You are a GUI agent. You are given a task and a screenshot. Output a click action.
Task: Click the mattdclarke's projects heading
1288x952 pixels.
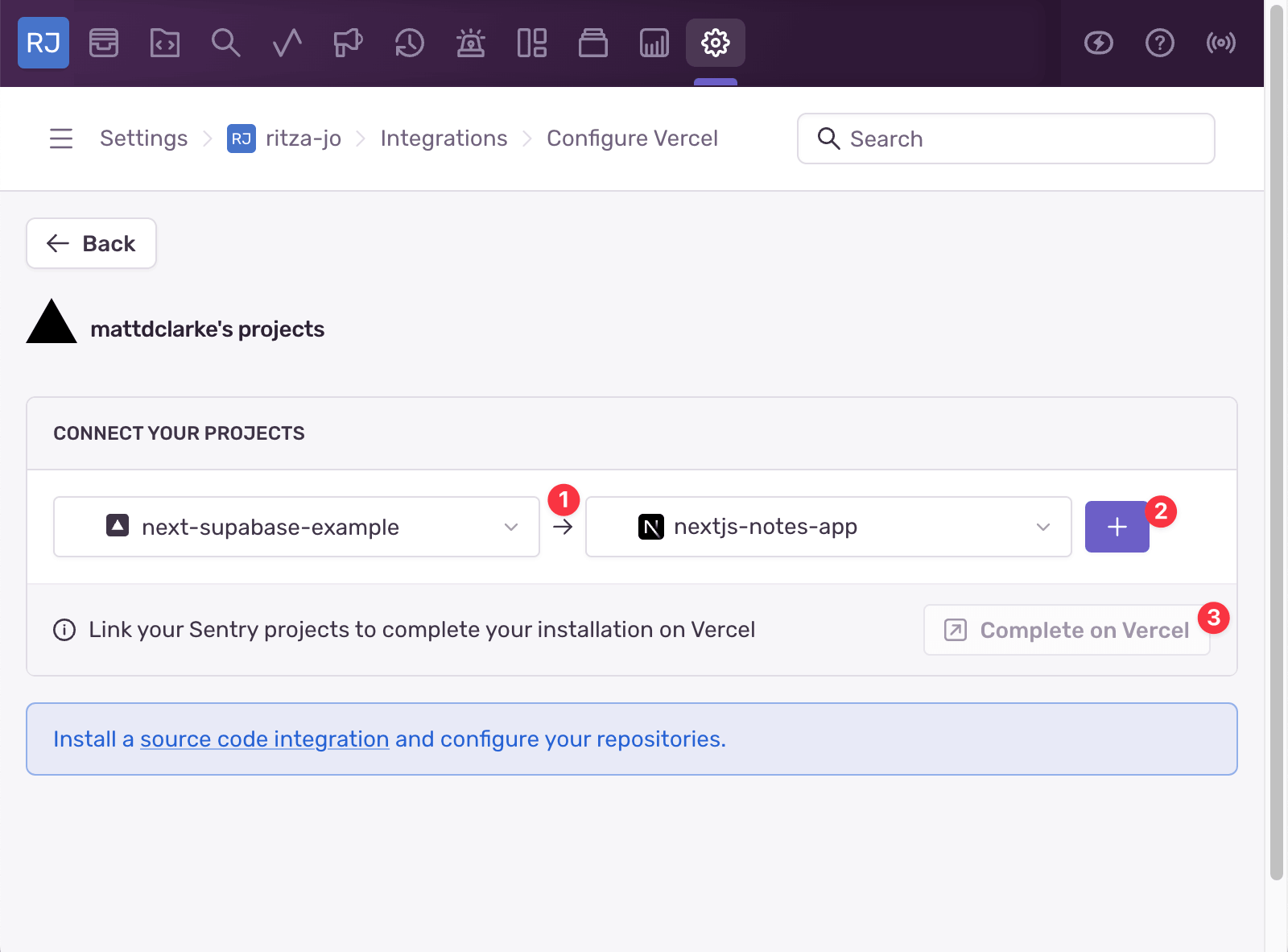[x=208, y=329]
